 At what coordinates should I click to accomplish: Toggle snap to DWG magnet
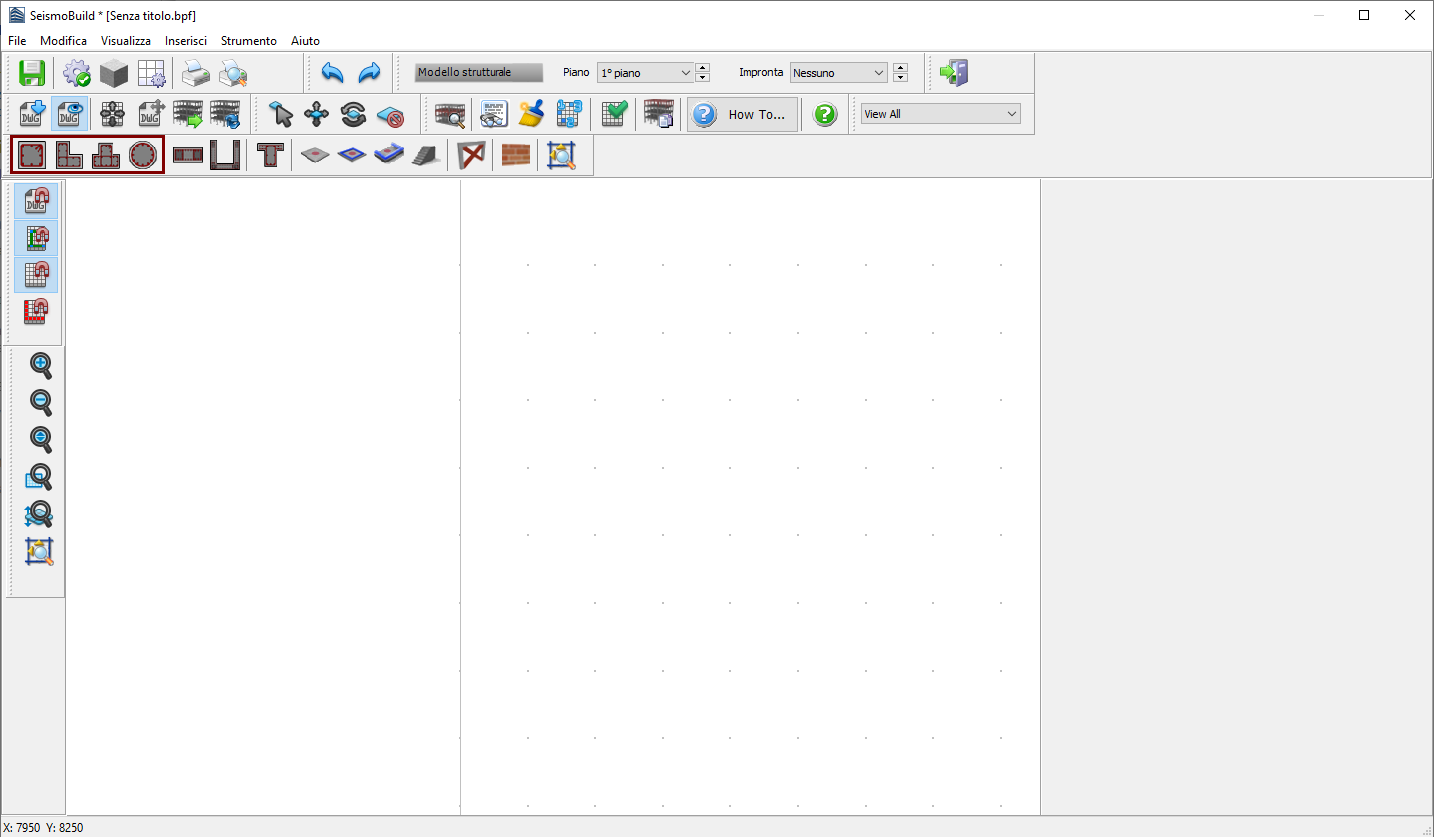point(36,201)
